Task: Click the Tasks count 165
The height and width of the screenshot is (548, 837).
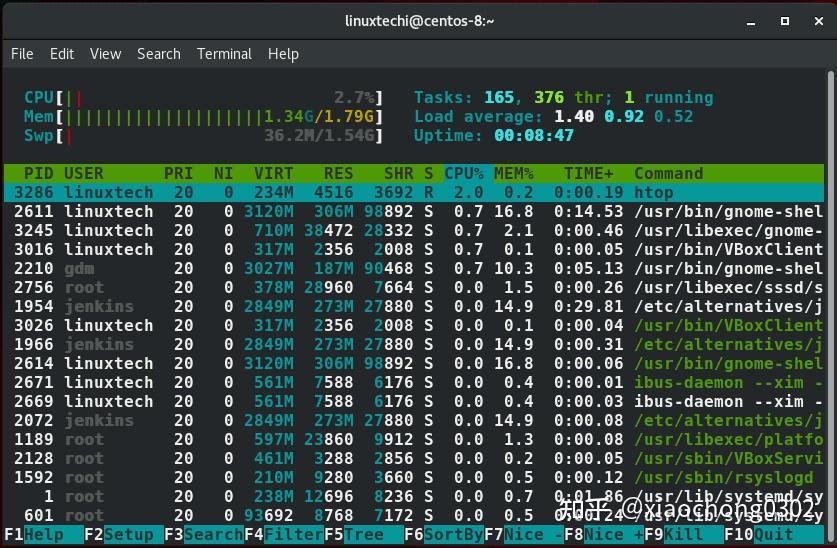Action: point(499,98)
